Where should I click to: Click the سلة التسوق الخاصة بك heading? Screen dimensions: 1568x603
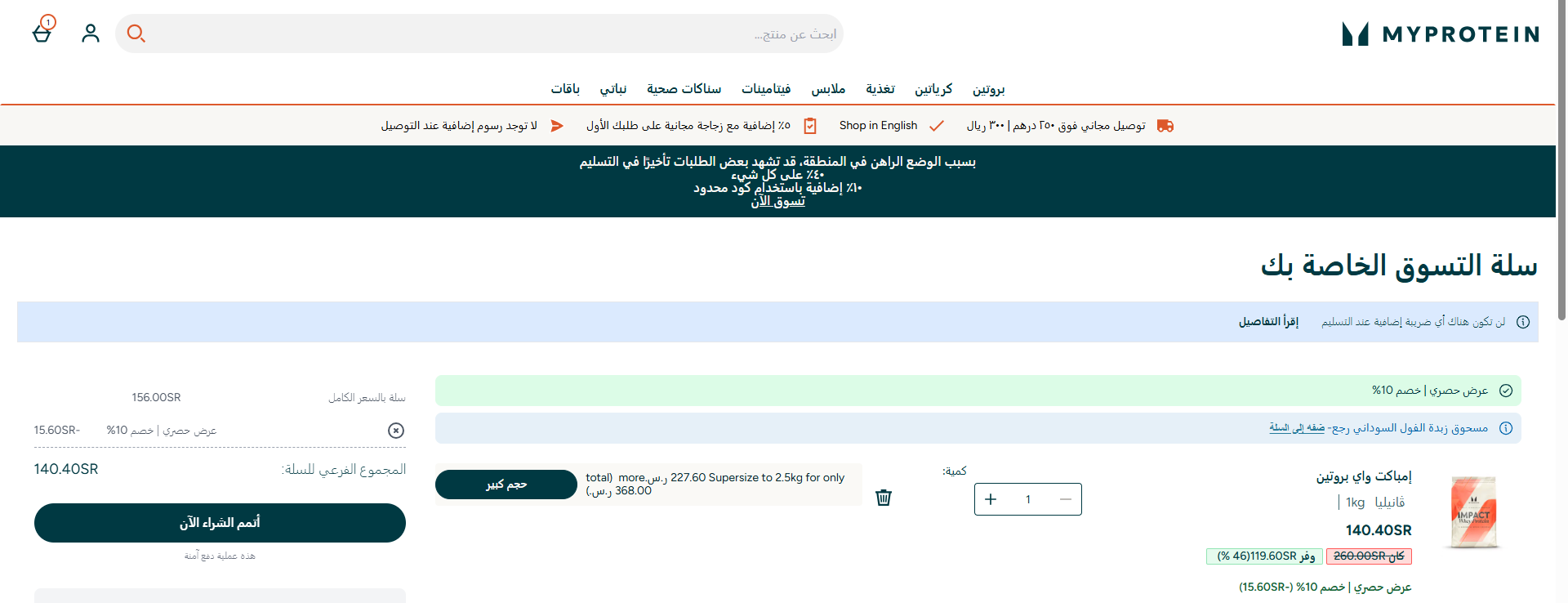click(1399, 266)
